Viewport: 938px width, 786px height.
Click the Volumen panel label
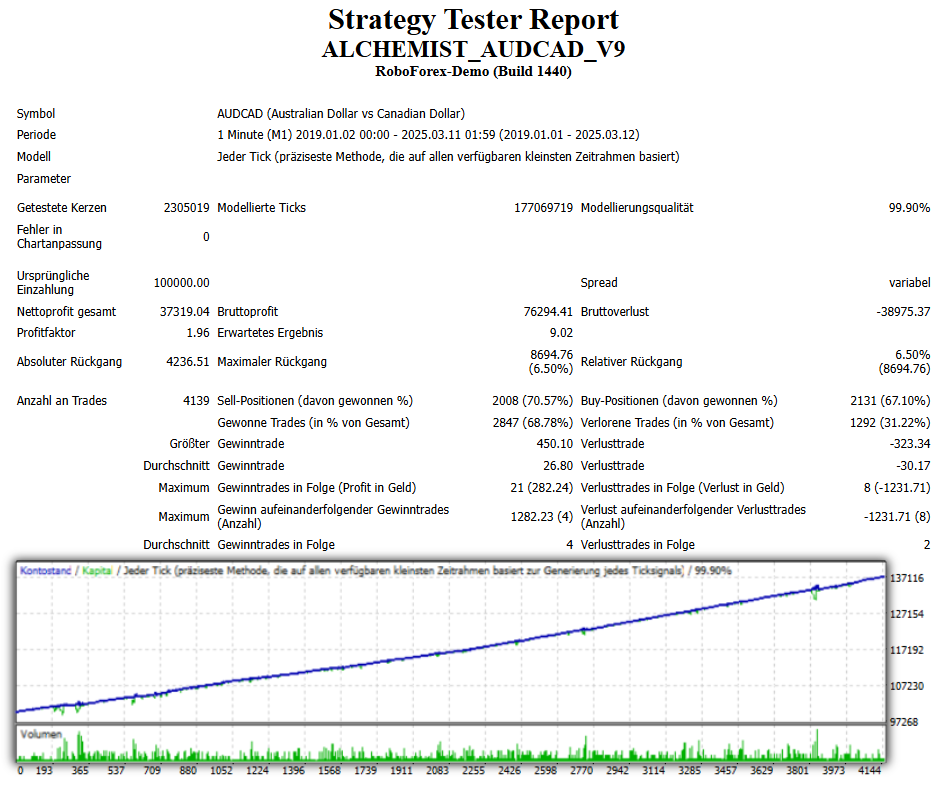click(x=41, y=734)
